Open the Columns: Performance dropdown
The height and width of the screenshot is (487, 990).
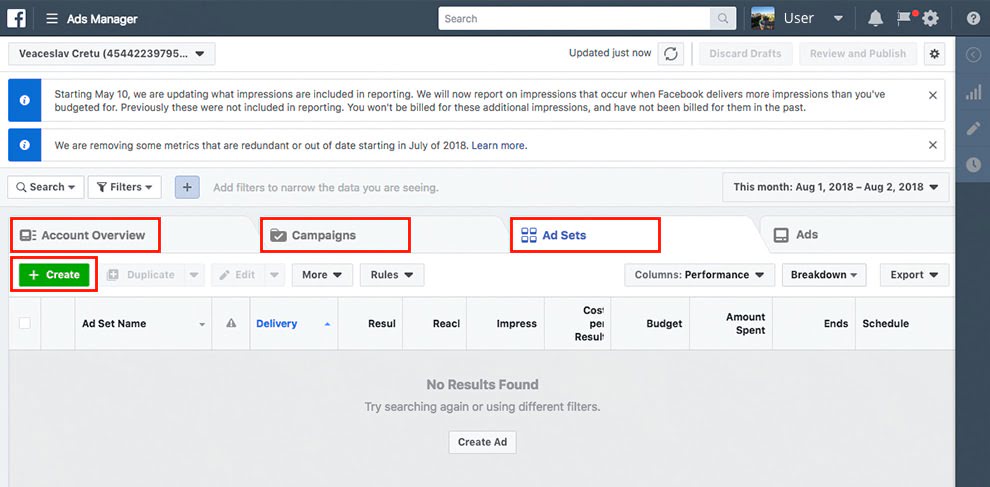coord(700,275)
